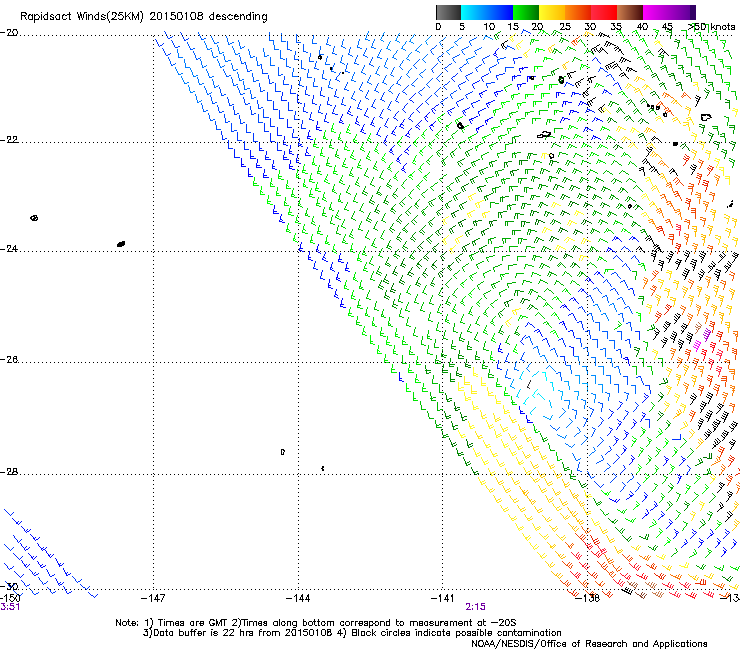Click the magenta 40-45 knots legend segment
740x650 pixels.
pos(656,12)
